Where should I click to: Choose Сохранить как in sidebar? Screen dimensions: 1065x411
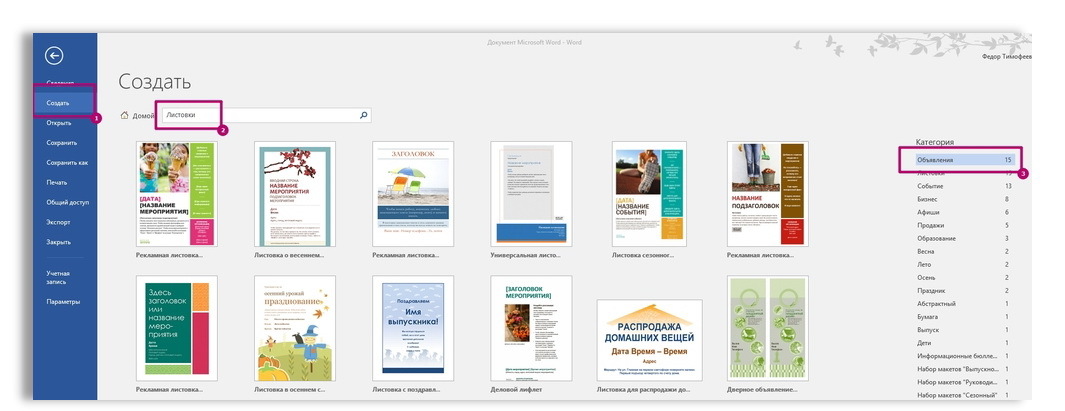(x=67, y=162)
